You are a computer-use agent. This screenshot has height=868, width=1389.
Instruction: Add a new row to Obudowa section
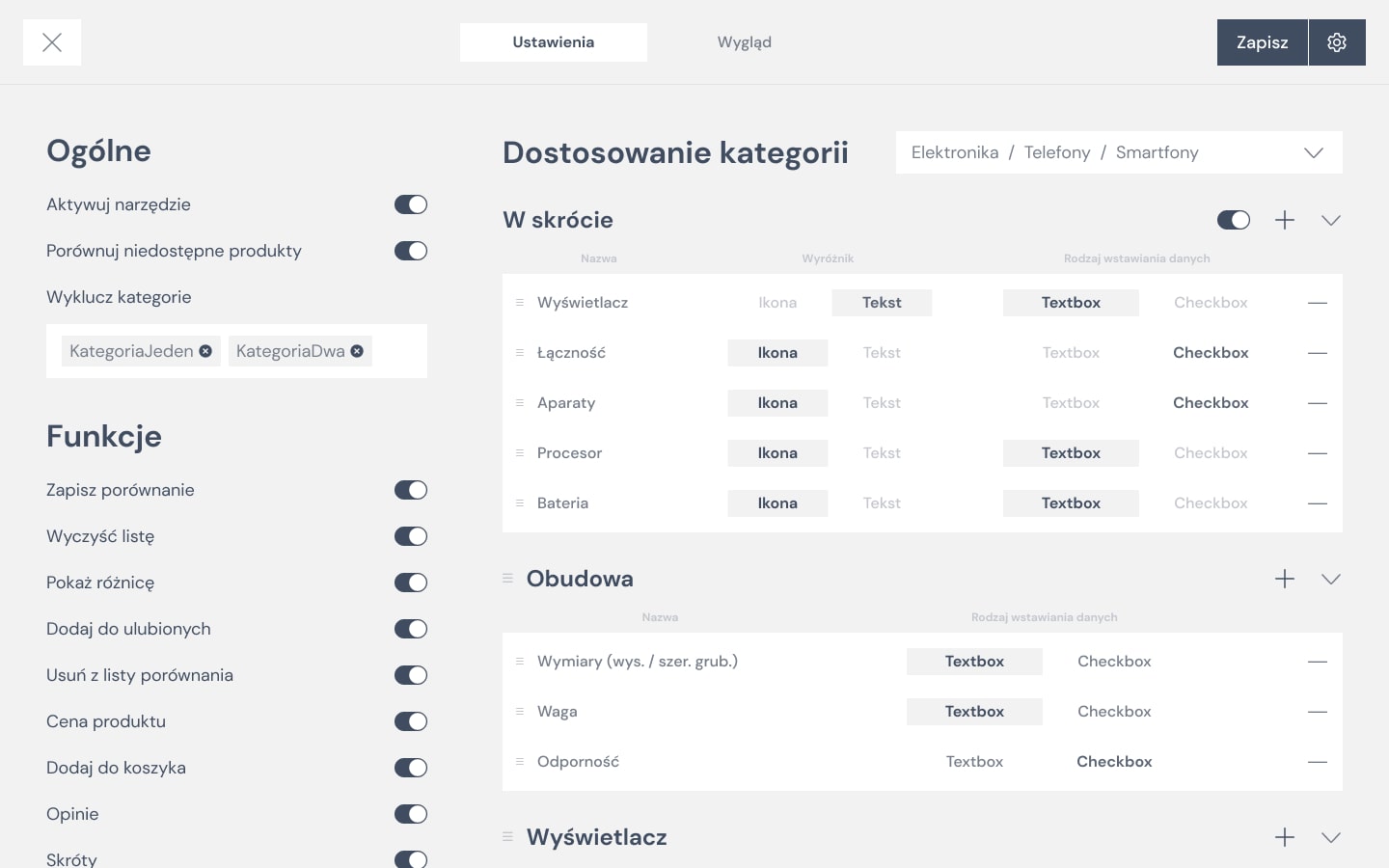pos(1285,579)
